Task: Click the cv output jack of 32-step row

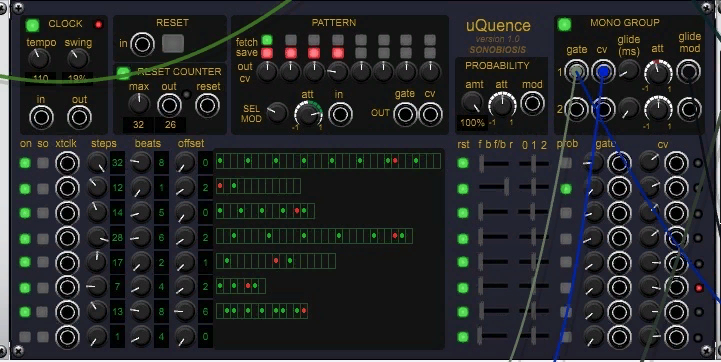Action: tap(676, 163)
